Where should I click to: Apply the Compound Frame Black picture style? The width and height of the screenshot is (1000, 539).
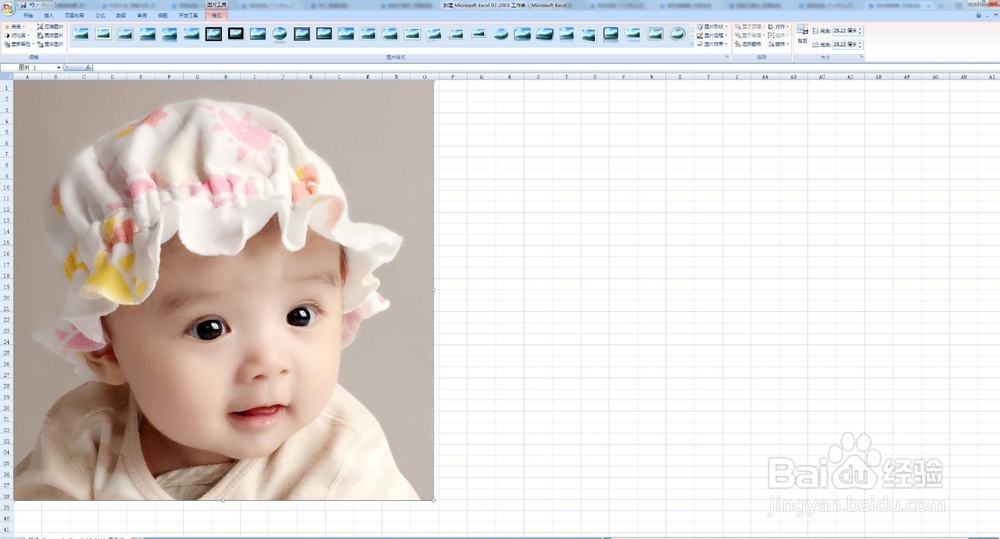click(x=302, y=34)
